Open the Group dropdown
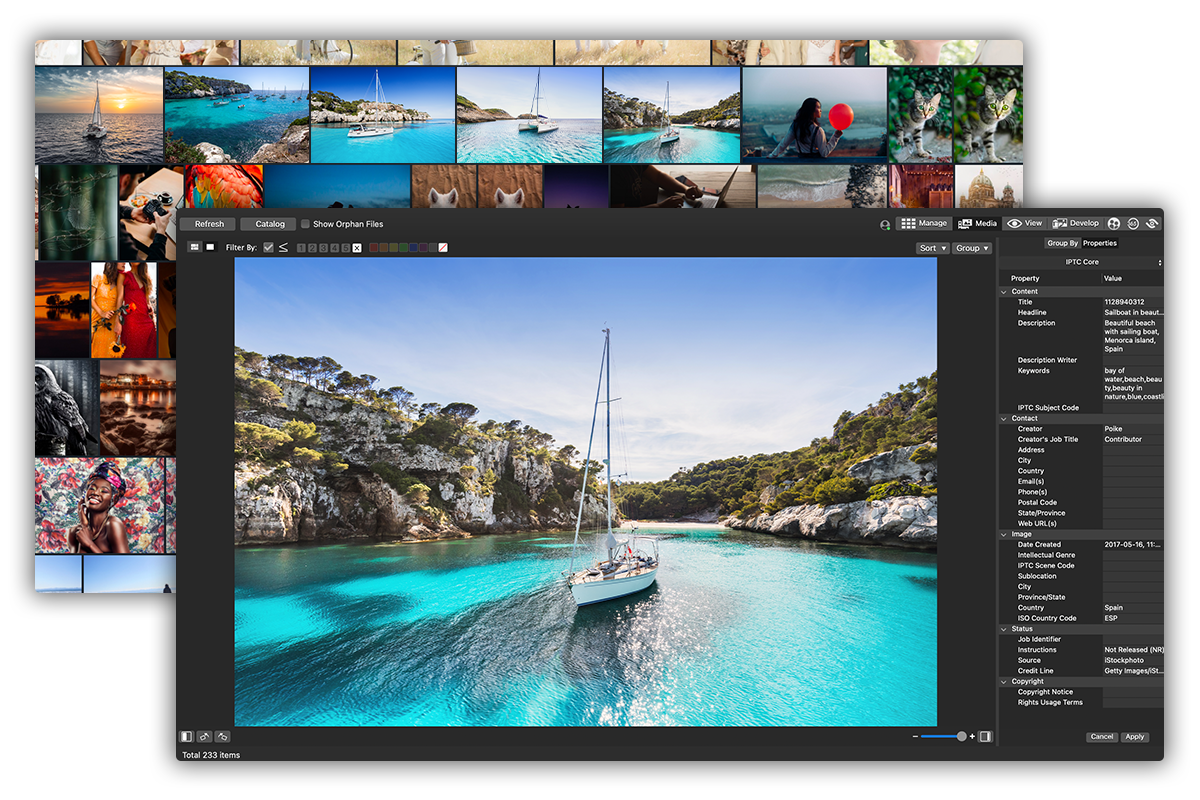The image size is (1200, 800). point(971,248)
